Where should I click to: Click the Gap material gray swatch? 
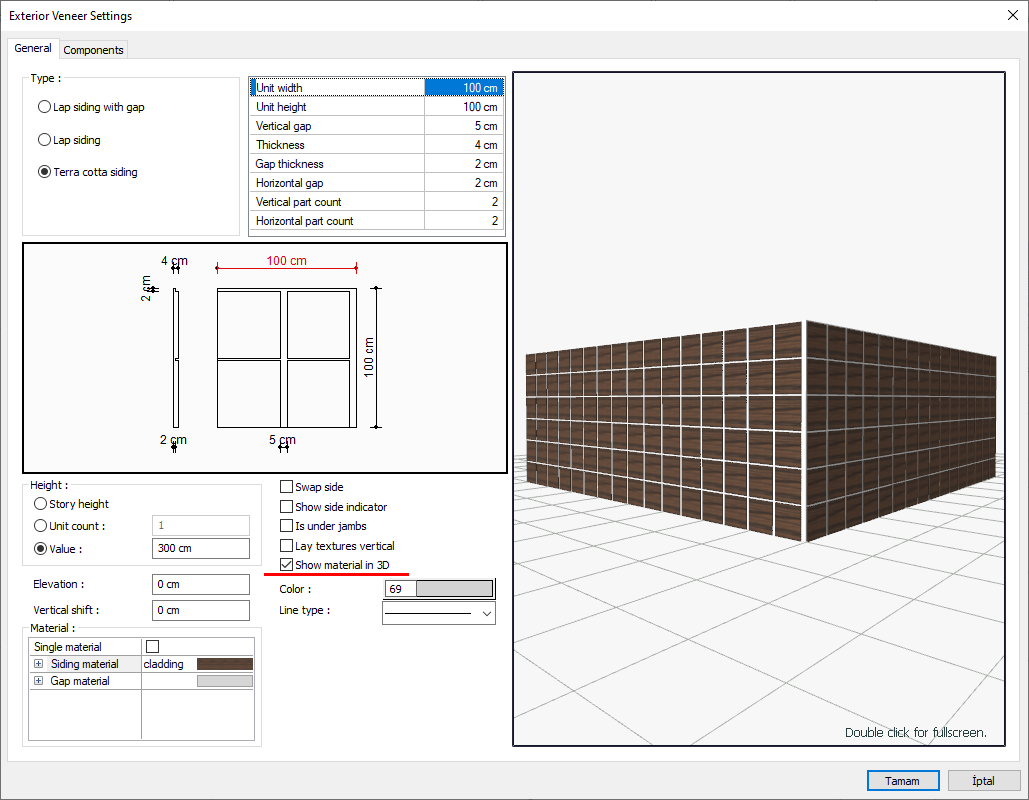click(x=224, y=681)
